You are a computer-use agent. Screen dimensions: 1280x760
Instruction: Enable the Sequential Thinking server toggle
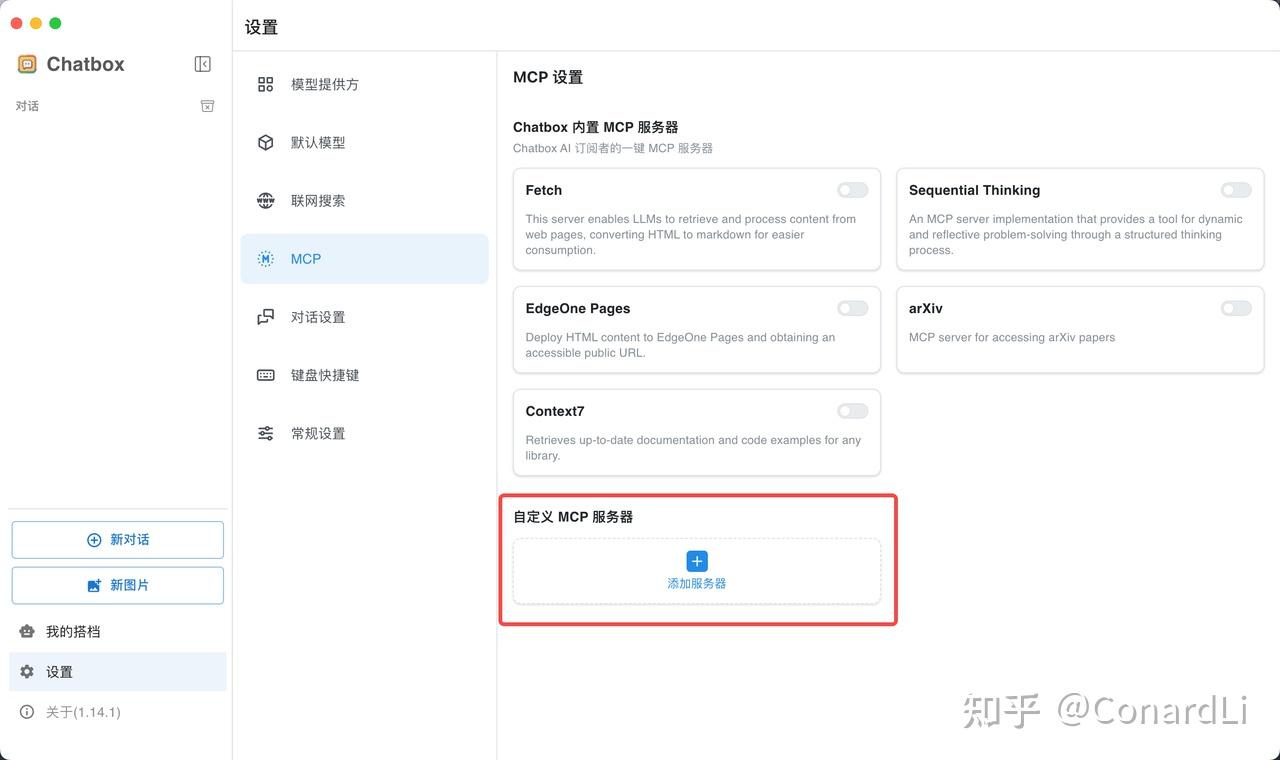(x=1236, y=190)
